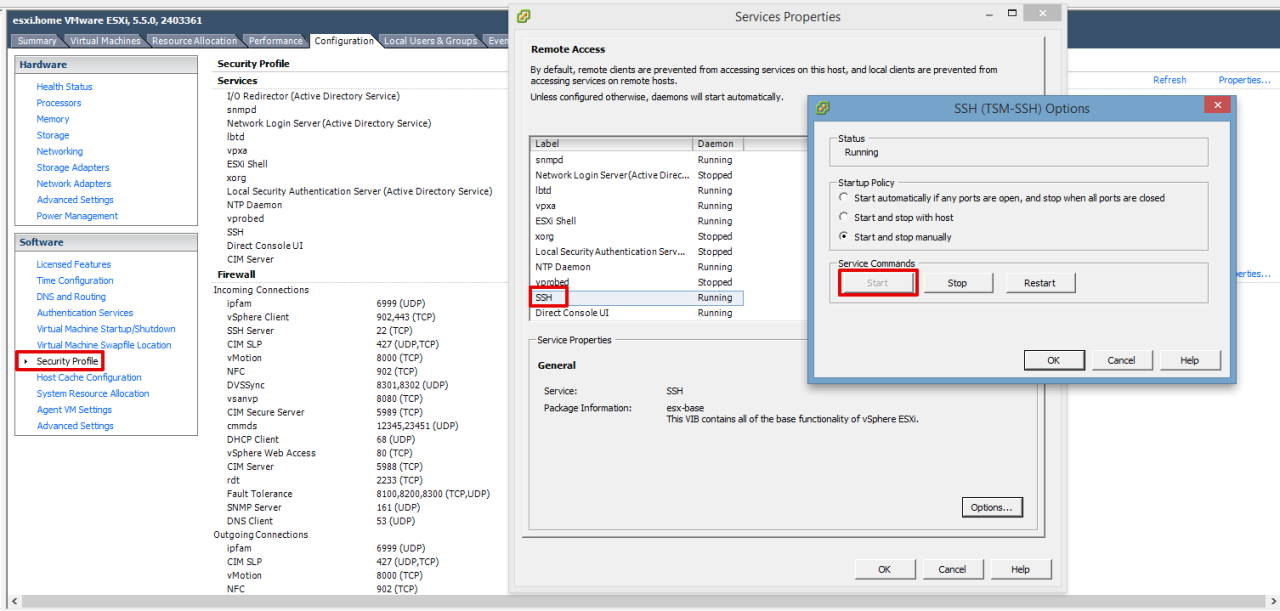Image resolution: width=1280 pixels, height=611 pixels.
Task: Click OK at bottom of Services Properties
Action: [x=884, y=569]
